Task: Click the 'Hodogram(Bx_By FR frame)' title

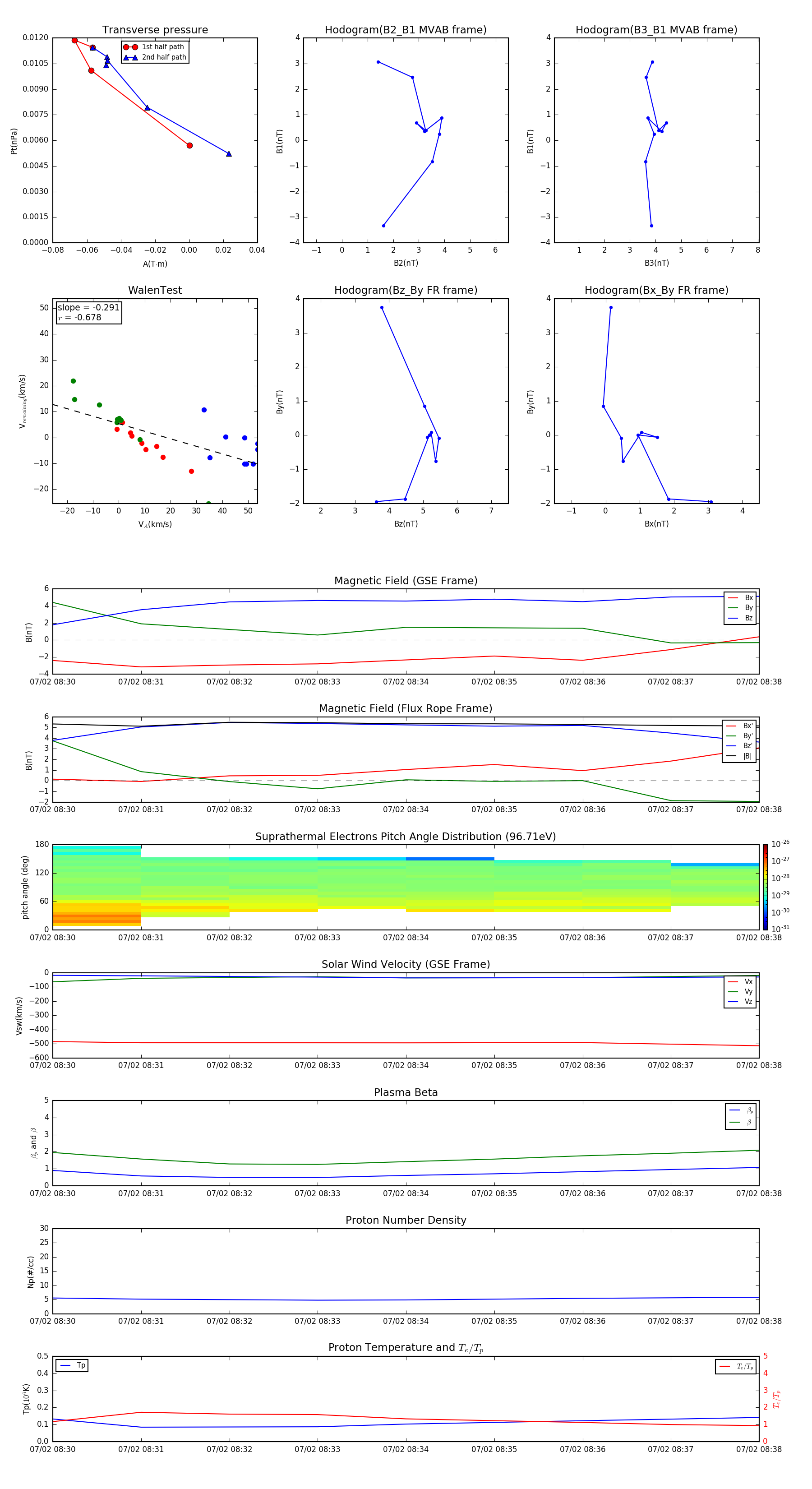Action: click(x=656, y=290)
